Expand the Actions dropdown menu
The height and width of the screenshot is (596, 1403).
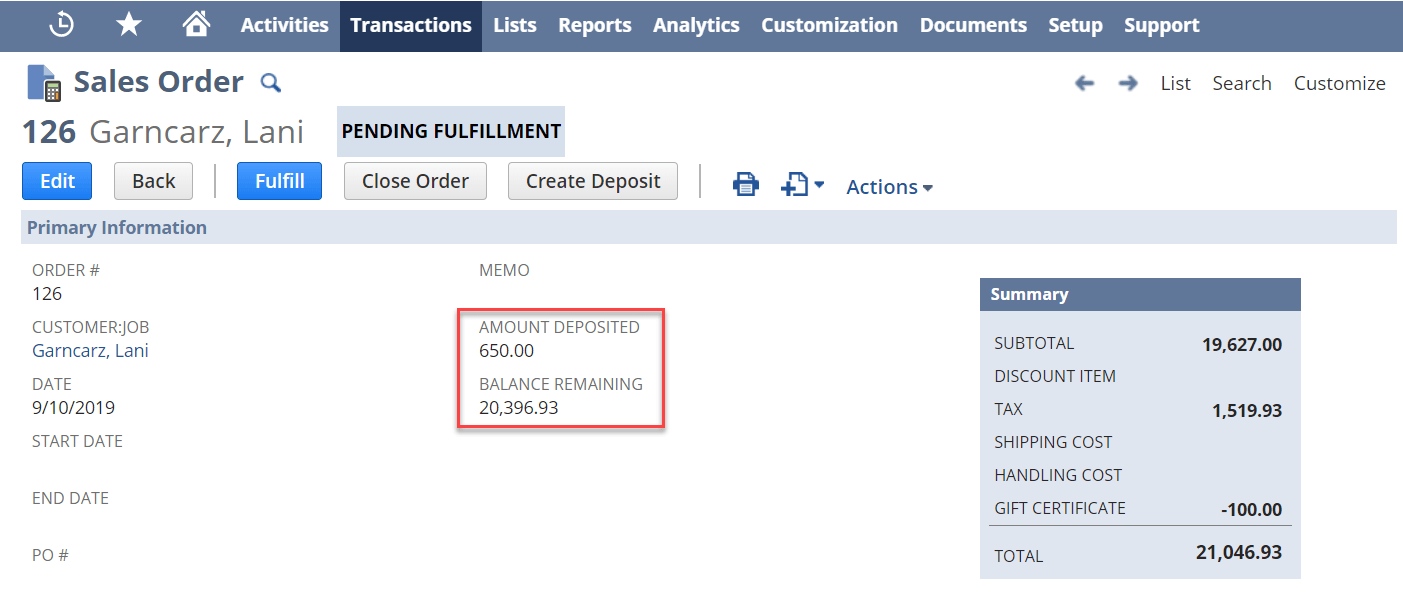[x=890, y=187]
